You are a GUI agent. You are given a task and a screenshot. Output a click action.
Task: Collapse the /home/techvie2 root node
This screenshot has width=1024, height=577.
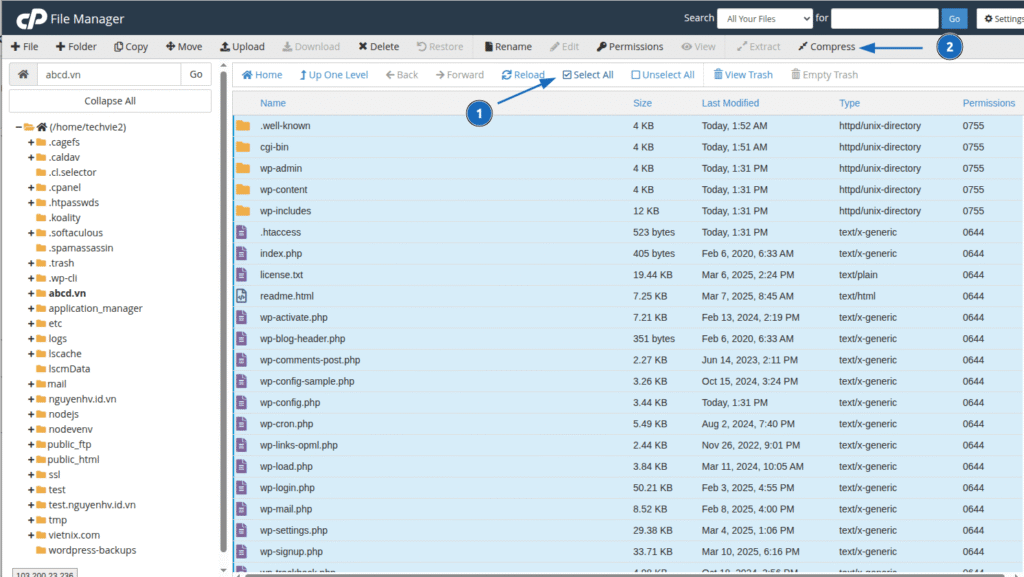pyautogui.click(x=18, y=127)
